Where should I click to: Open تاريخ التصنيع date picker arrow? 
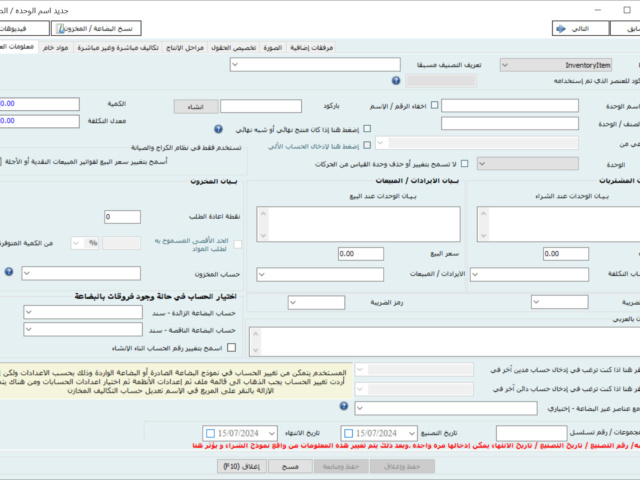tap(412, 433)
